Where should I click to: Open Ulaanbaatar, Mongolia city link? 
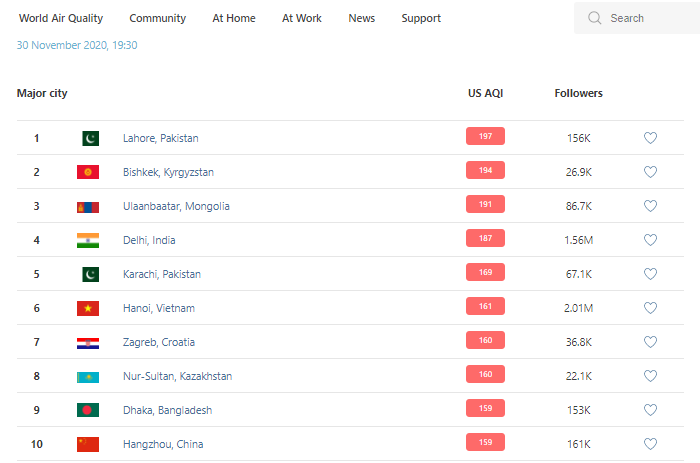click(x=176, y=206)
